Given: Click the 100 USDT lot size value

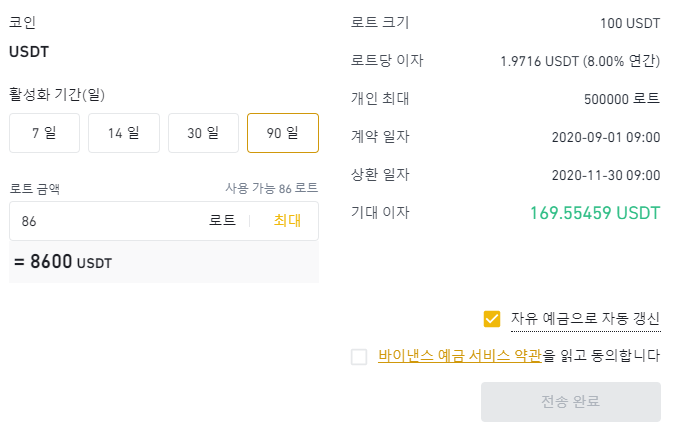Looking at the screenshot, I should pyautogui.click(x=630, y=23).
